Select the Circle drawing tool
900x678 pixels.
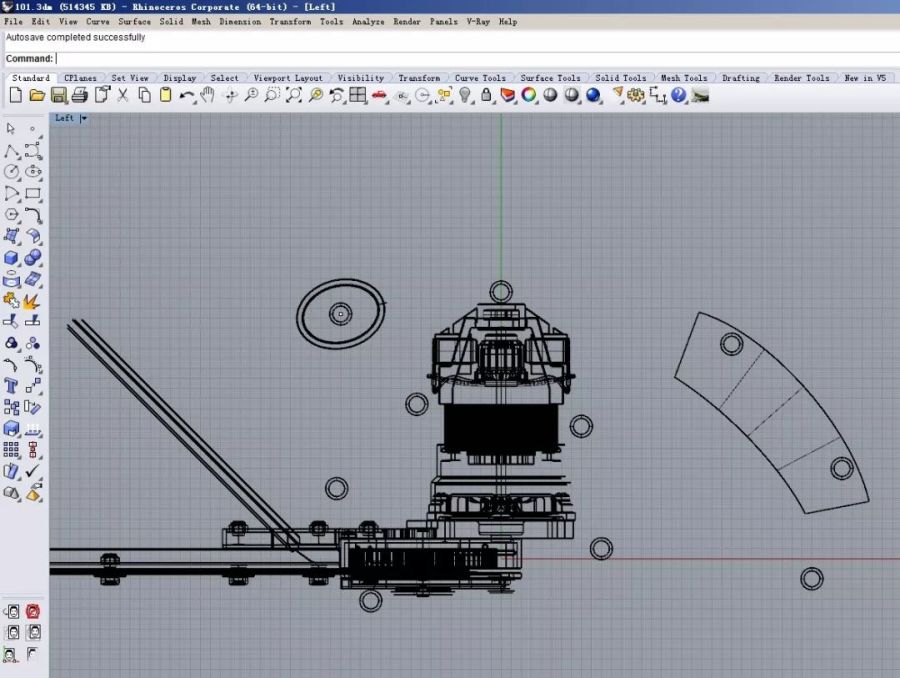point(12,172)
